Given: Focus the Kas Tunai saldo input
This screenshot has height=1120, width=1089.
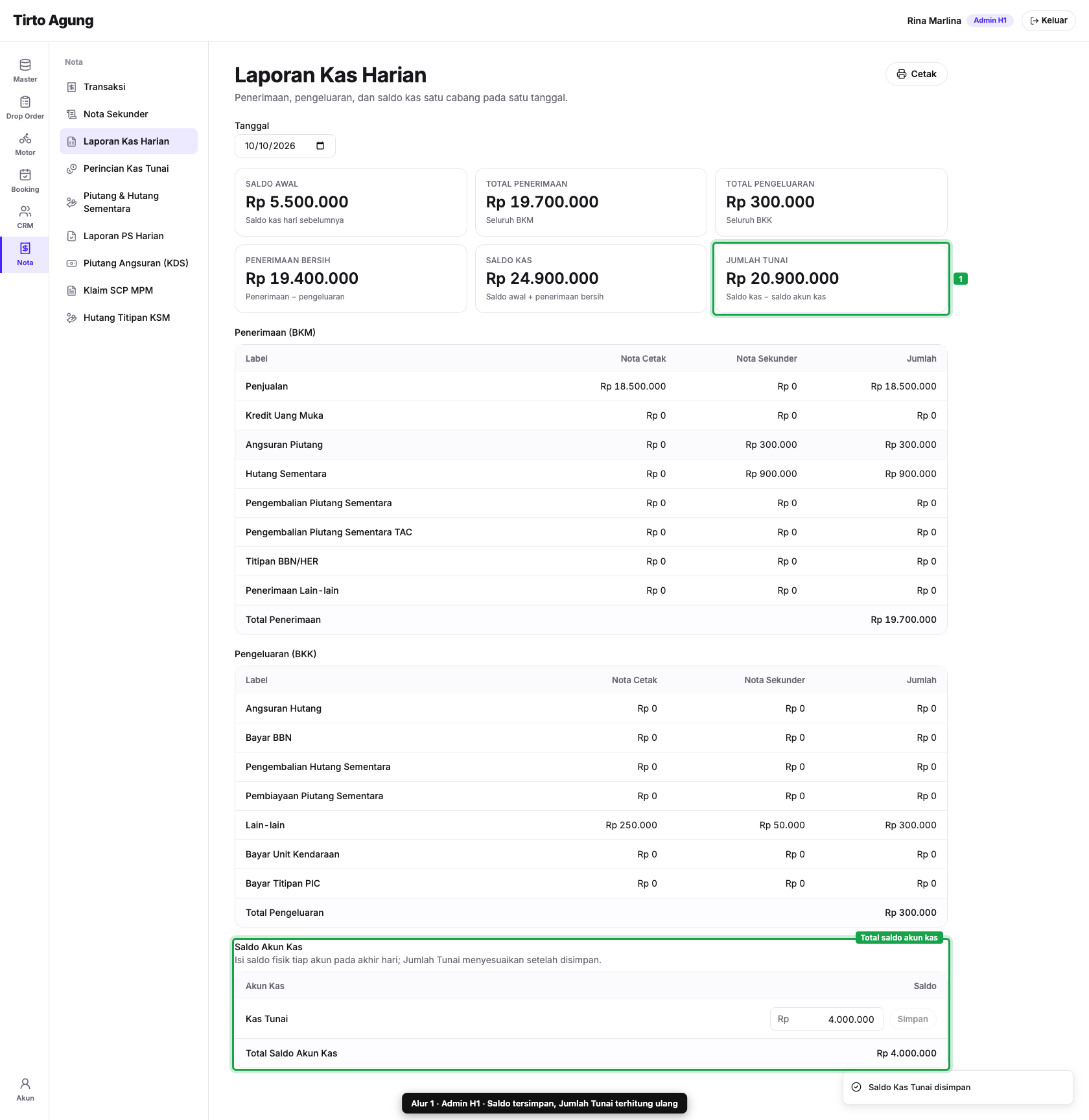Looking at the screenshot, I should click(826, 1019).
